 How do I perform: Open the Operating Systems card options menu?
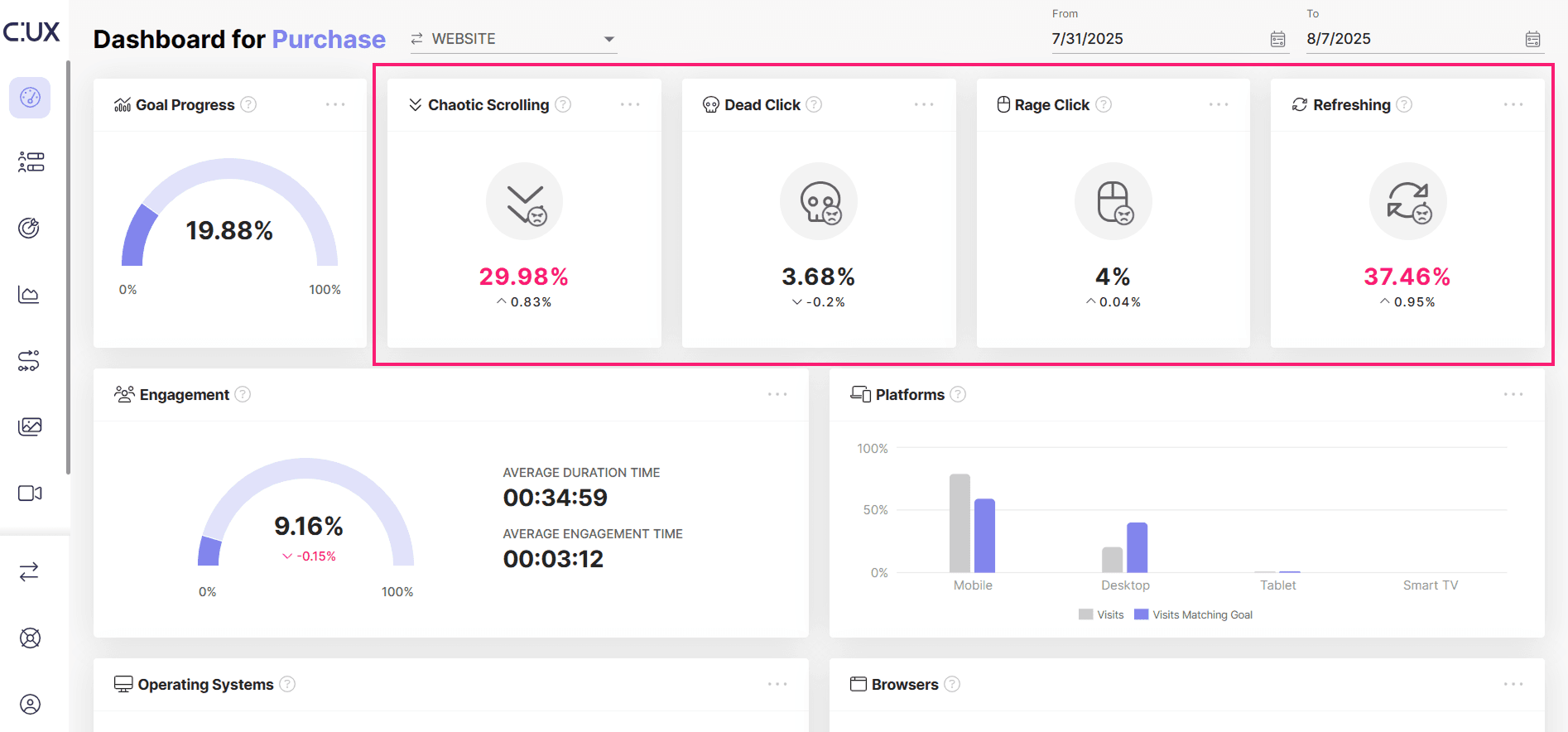(x=777, y=684)
